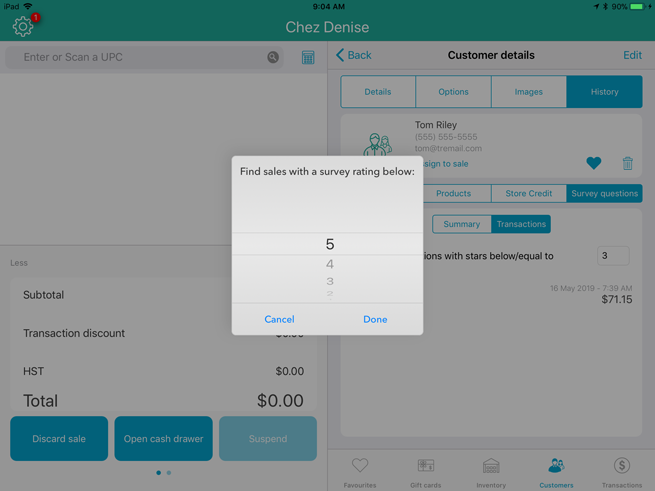Open Gift cards in bottom bar
Screen dimensions: 655x491
425,472
